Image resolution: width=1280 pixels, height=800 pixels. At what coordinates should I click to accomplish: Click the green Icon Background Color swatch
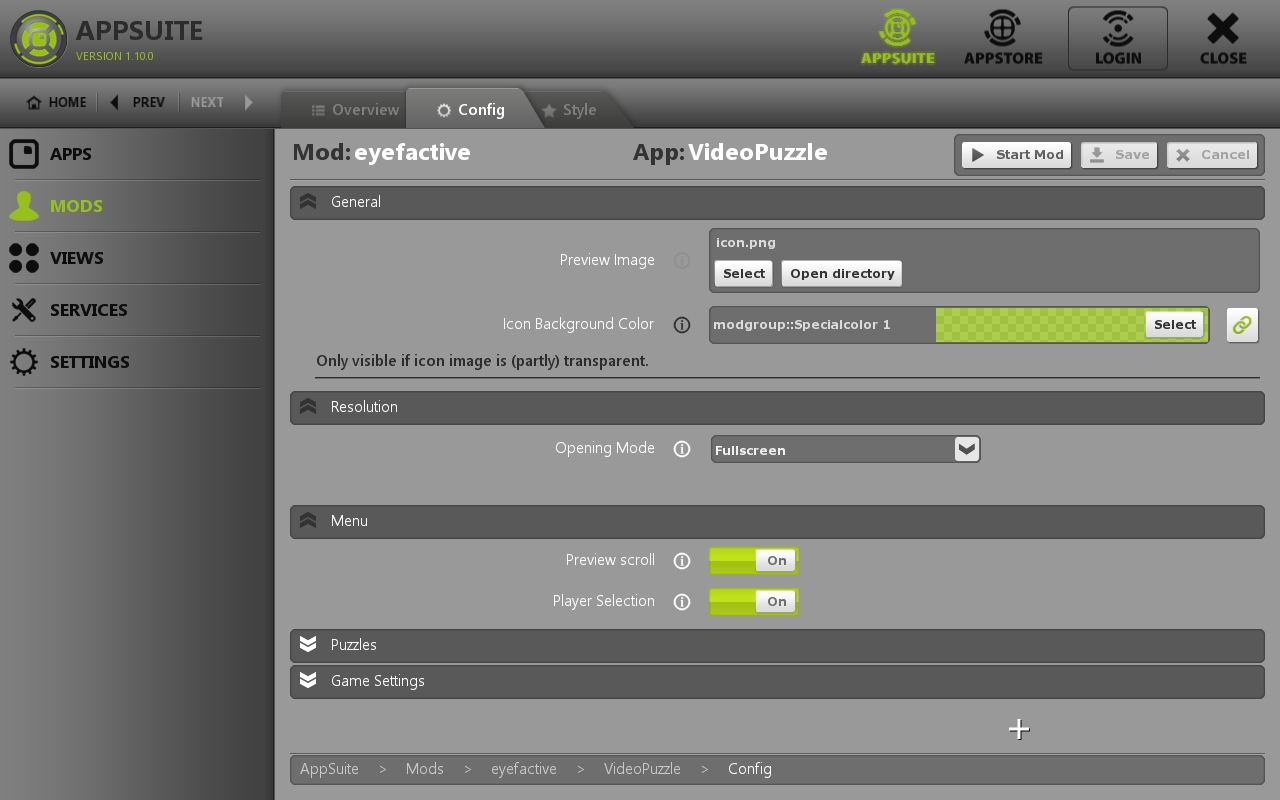pyautogui.click(x=1040, y=325)
